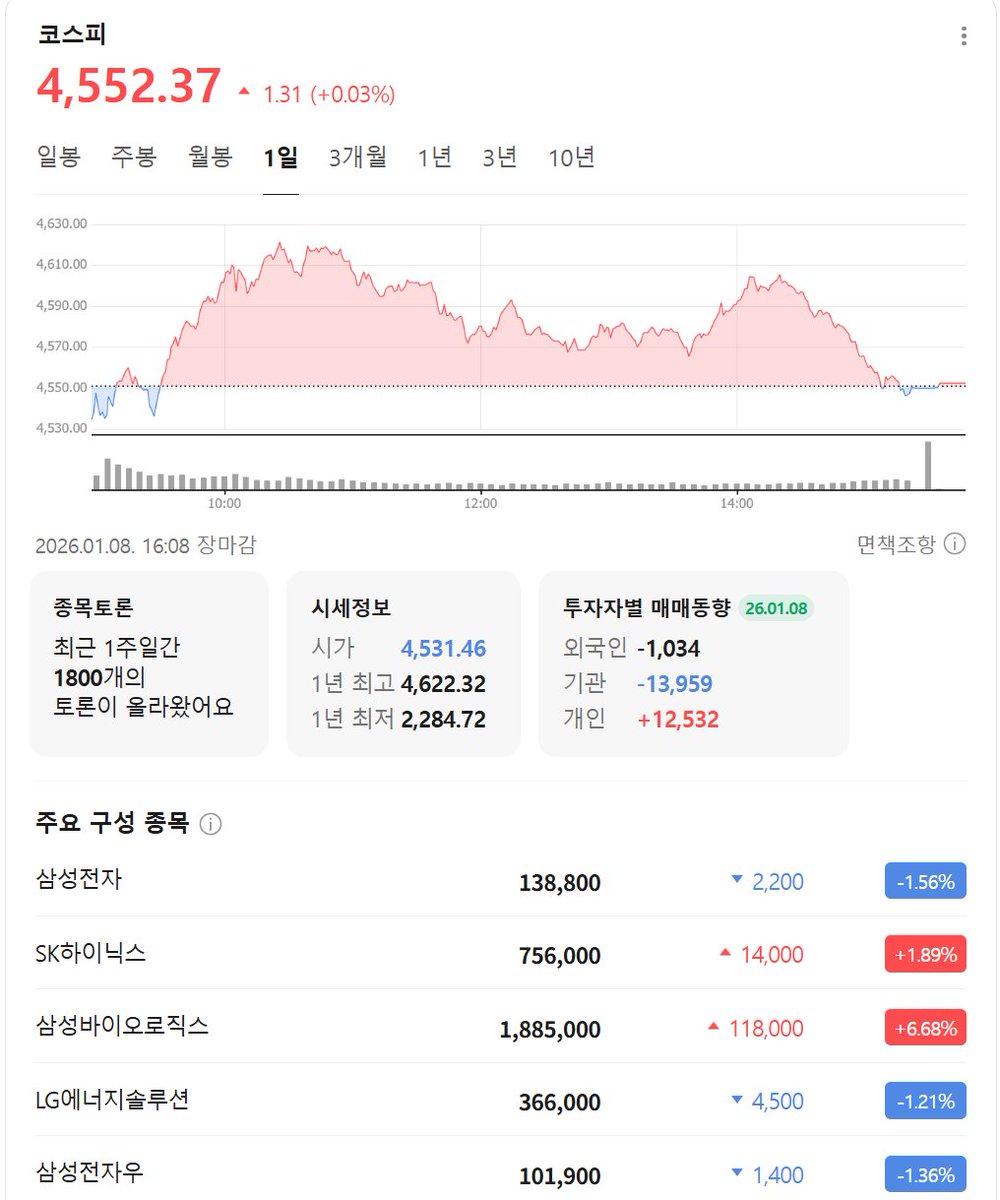
Task: Click the info icon next to 주요 구성 종목
Action: [213, 824]
